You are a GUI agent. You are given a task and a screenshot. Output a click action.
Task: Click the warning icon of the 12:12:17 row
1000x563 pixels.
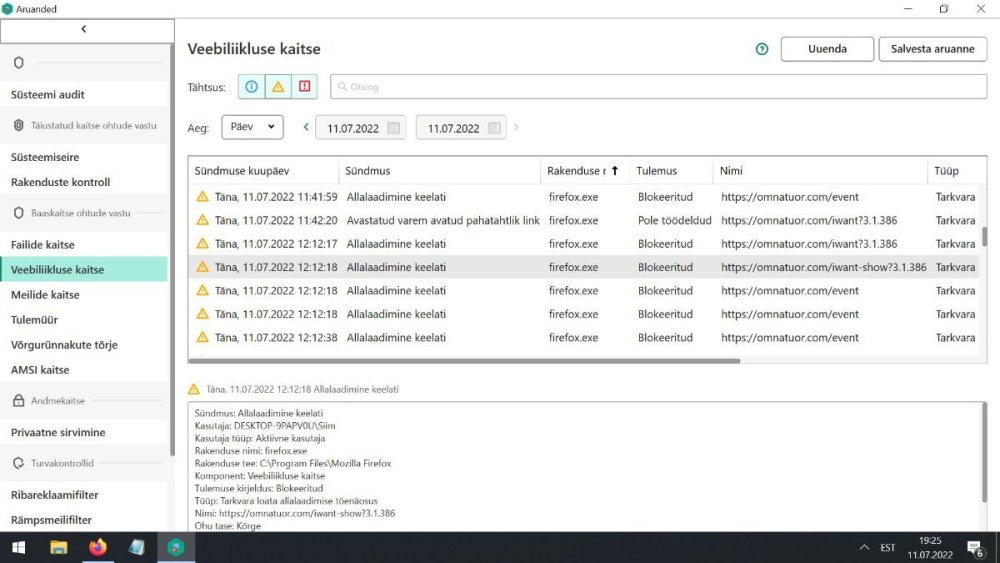click(x=203, y=244)
